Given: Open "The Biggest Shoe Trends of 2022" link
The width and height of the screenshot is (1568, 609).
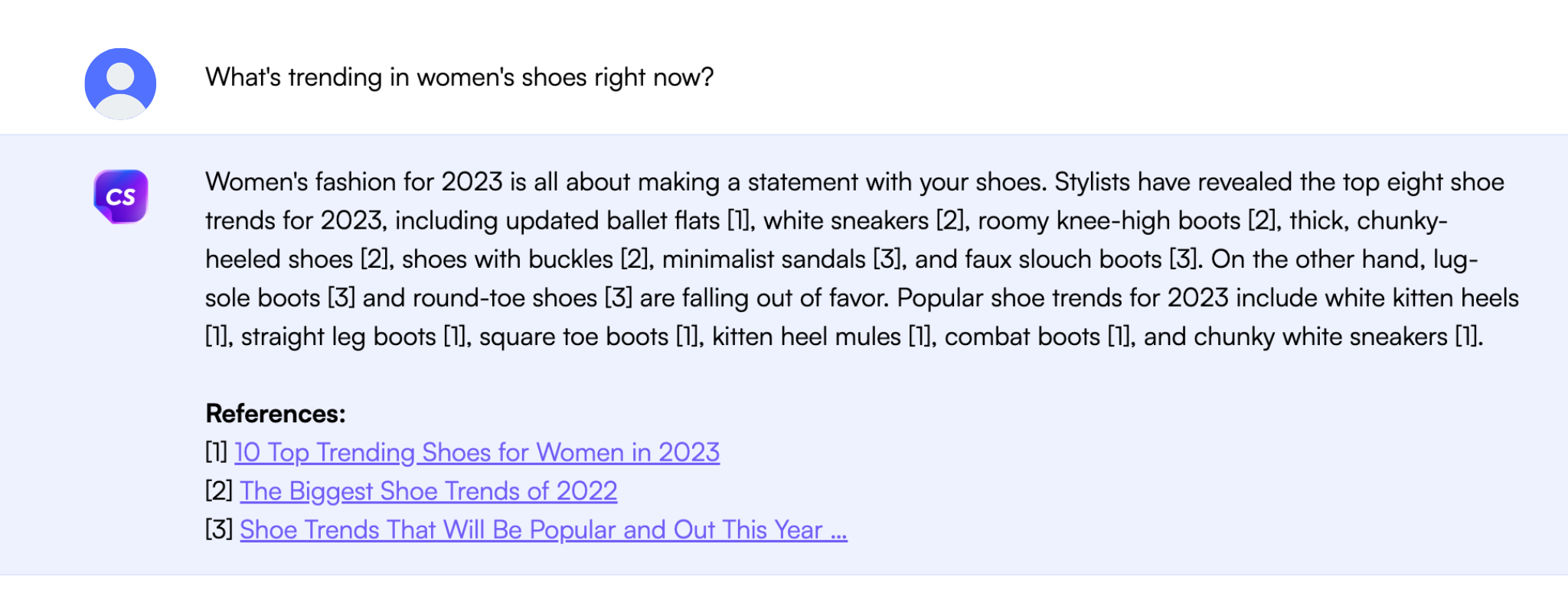Looking at the screenshot, I should tap(428, 490).
